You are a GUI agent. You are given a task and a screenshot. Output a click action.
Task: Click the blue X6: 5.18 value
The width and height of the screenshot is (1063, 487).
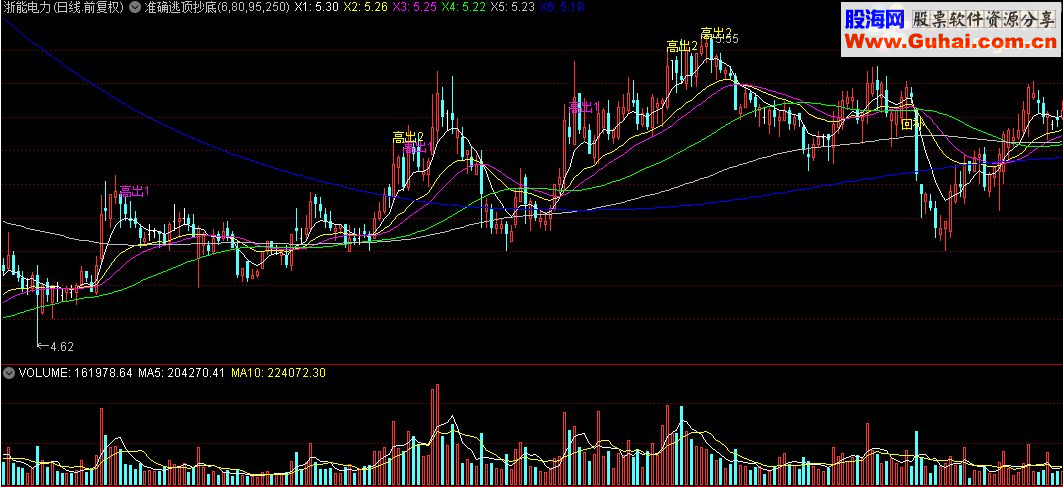click(561, 7)
